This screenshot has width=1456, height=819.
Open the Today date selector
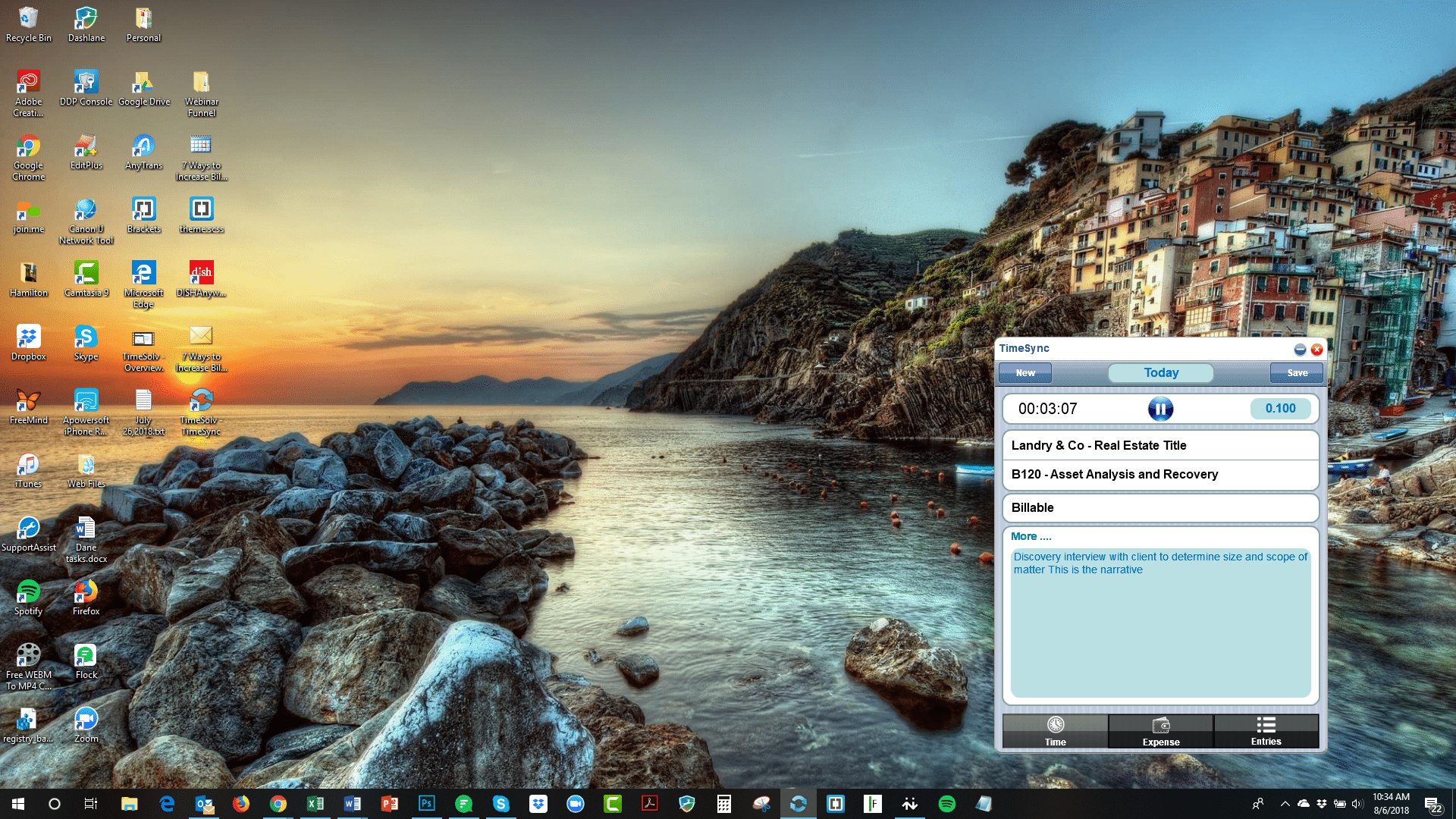click(x=1160, y=373)
